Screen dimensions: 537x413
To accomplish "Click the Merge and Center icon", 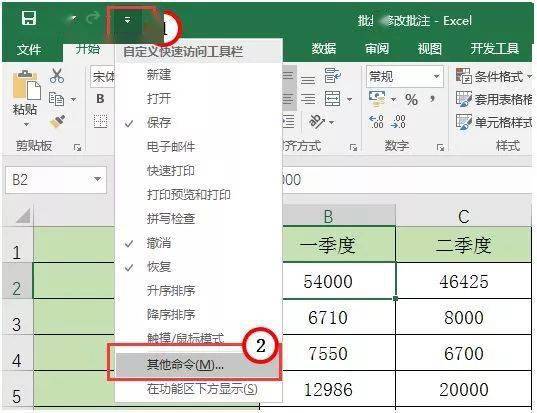I will click(332, 99).
